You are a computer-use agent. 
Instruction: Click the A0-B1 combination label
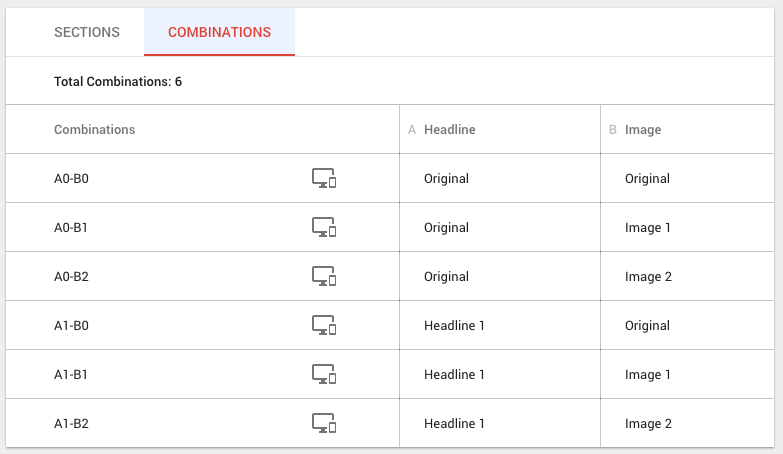pyautogui.click(x=72, y=228)
